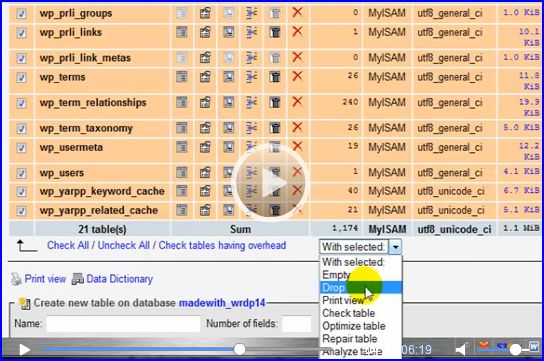Deselect the wp_usermeta checkbox

coord(22,148)
